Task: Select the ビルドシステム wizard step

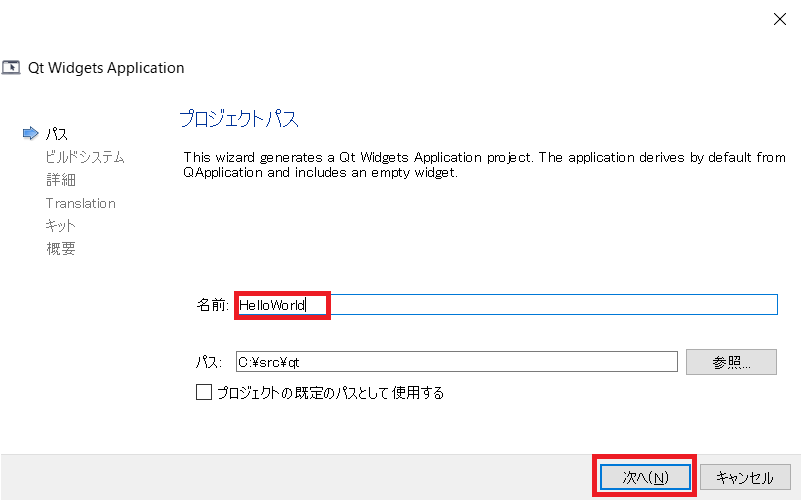Action: pyautogui.click(x=85, y=157)
